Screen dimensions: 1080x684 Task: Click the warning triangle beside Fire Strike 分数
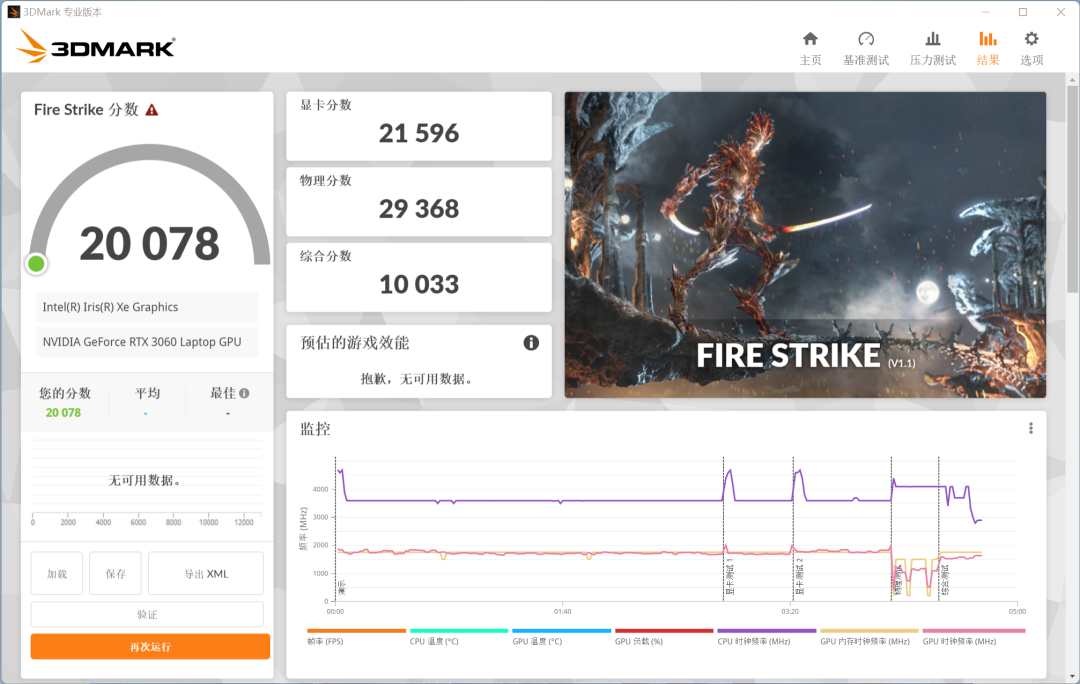(x=151, y=110)
